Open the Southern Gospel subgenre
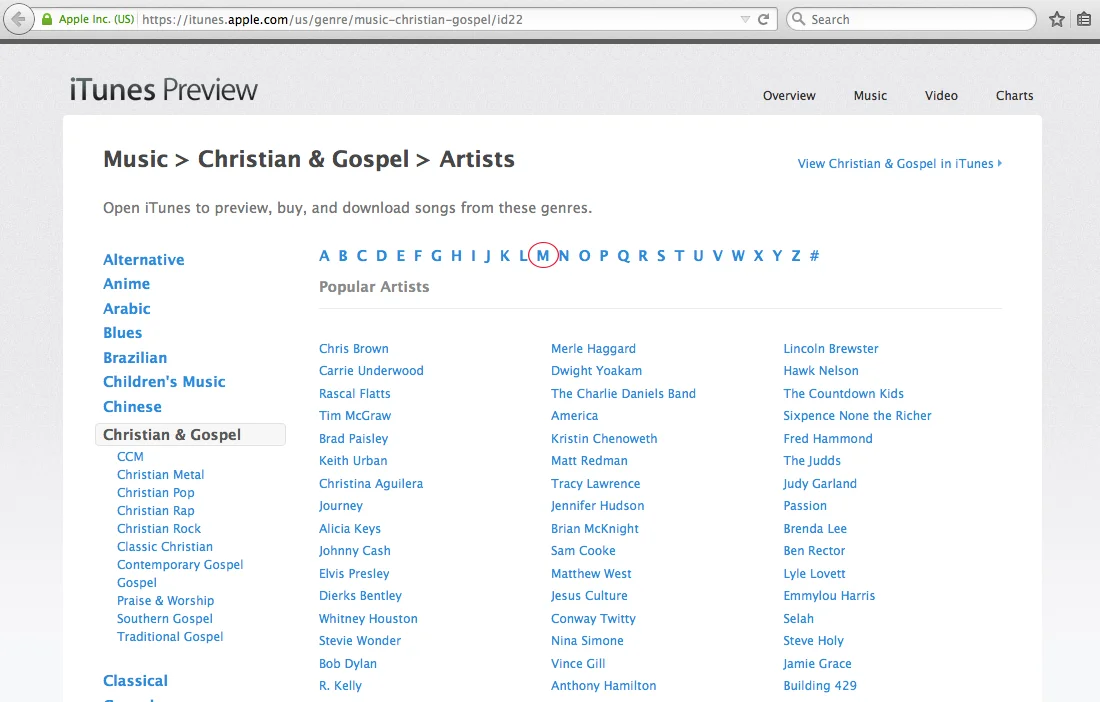The height and width of the screenshot is (702, 1100). click(165, 619)
